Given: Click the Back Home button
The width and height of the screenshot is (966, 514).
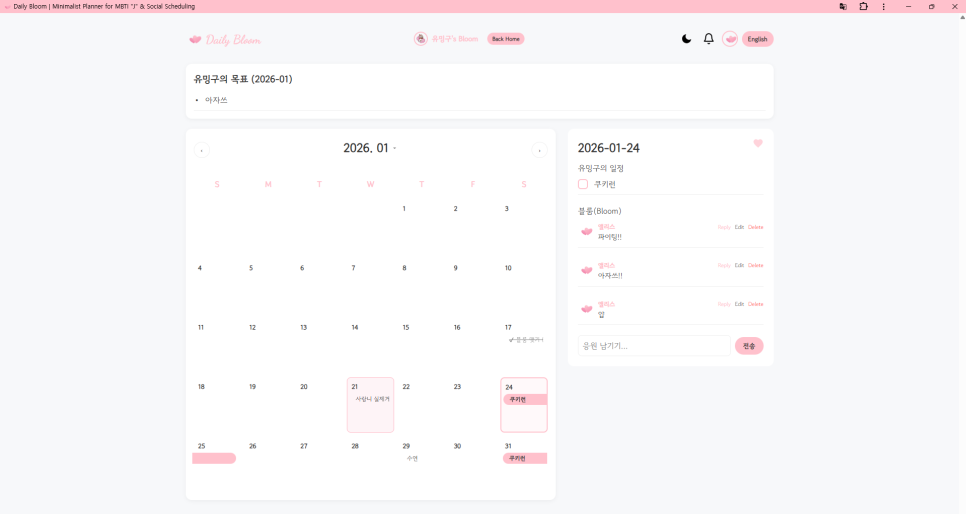Looking at the screenshot, I should click(505, 39).
